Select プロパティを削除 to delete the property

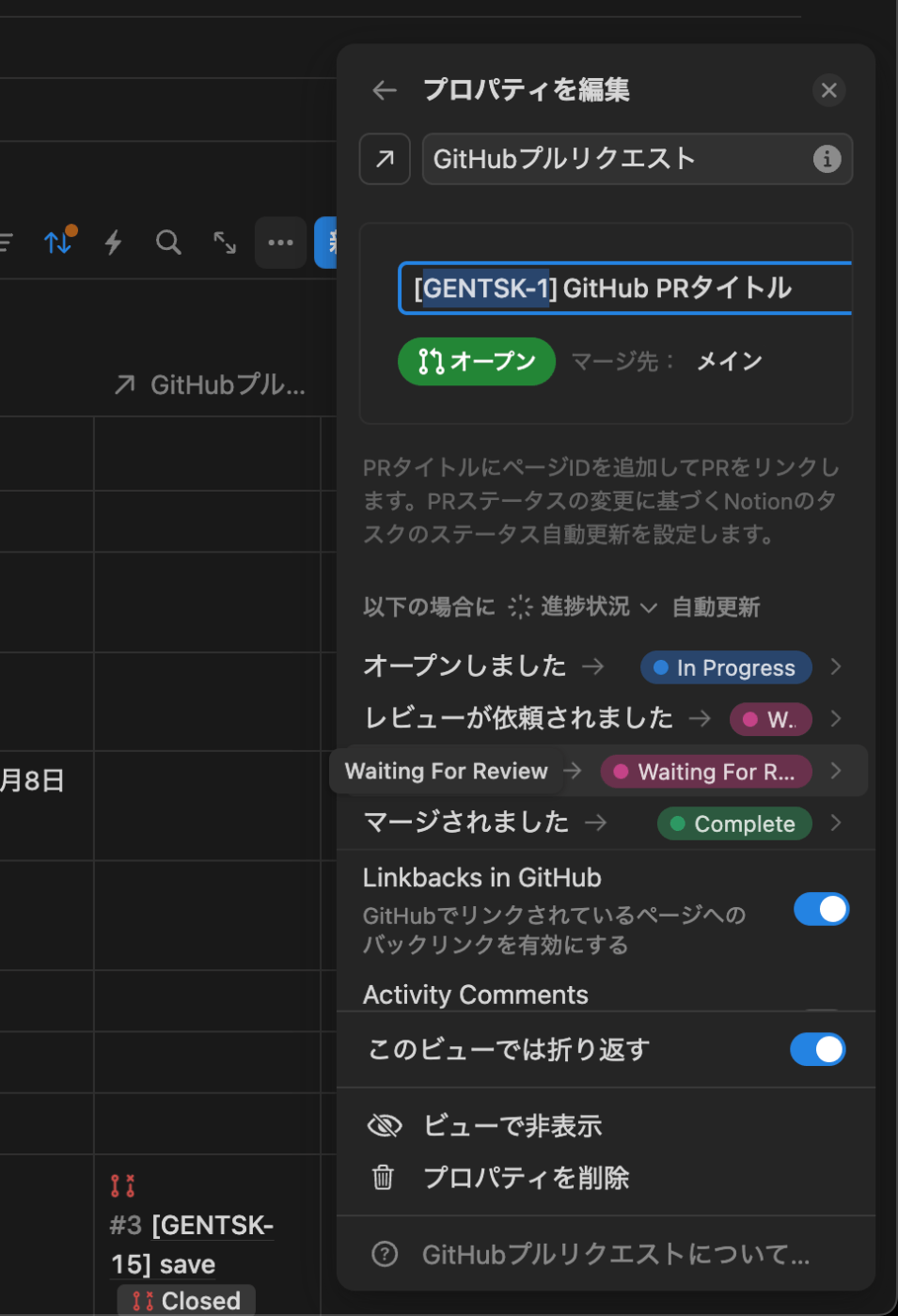[x=606, y=1177]
